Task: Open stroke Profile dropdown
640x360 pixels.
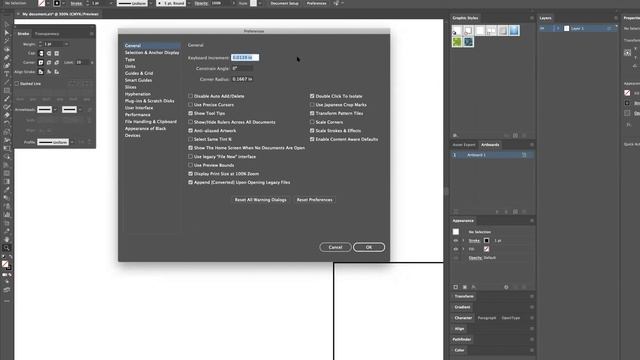Action: (72, 142)
